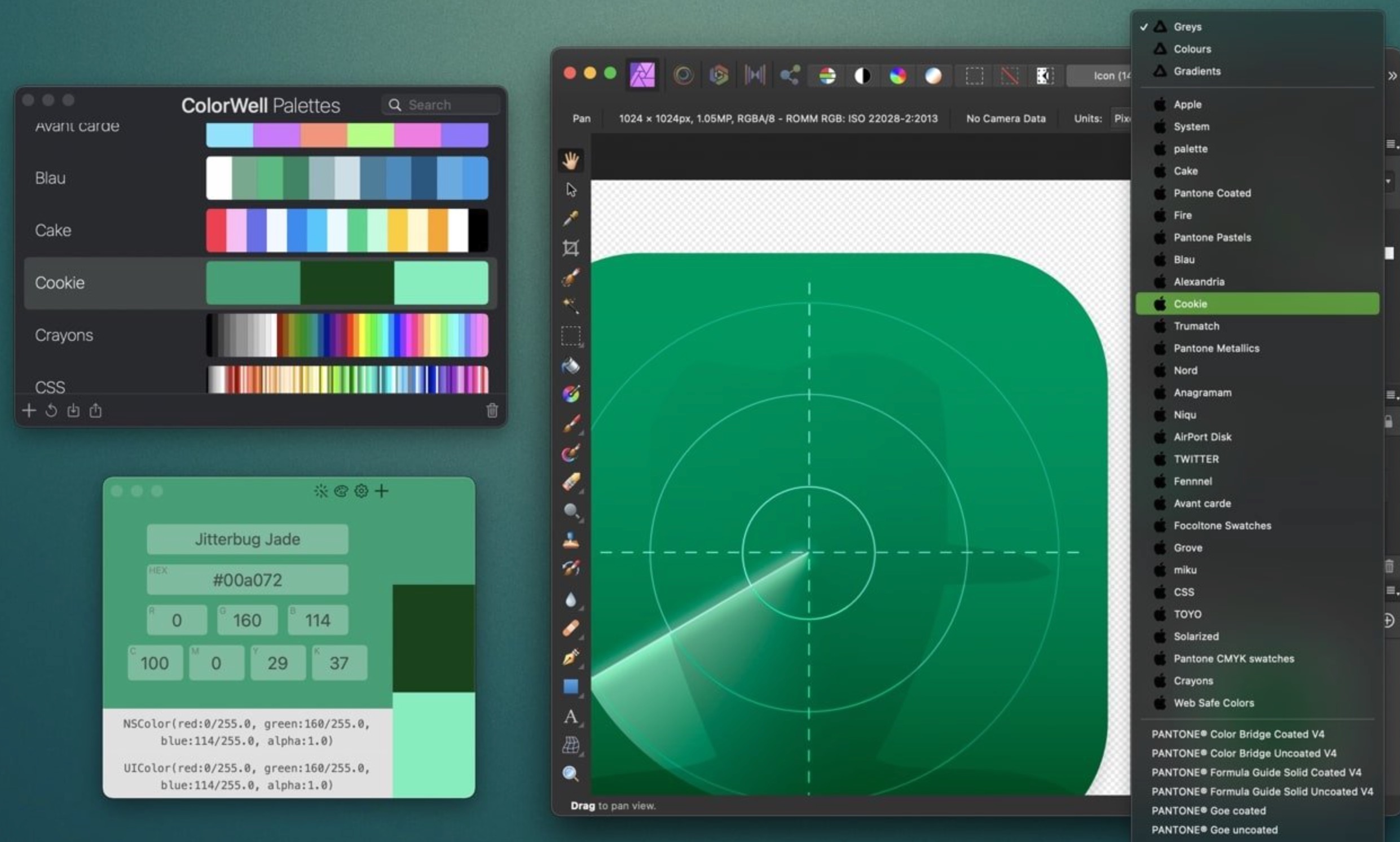Select the Blau palette row in ColorWell
Viewport: 1400px width, 842px height.
(x=260, y=178)
